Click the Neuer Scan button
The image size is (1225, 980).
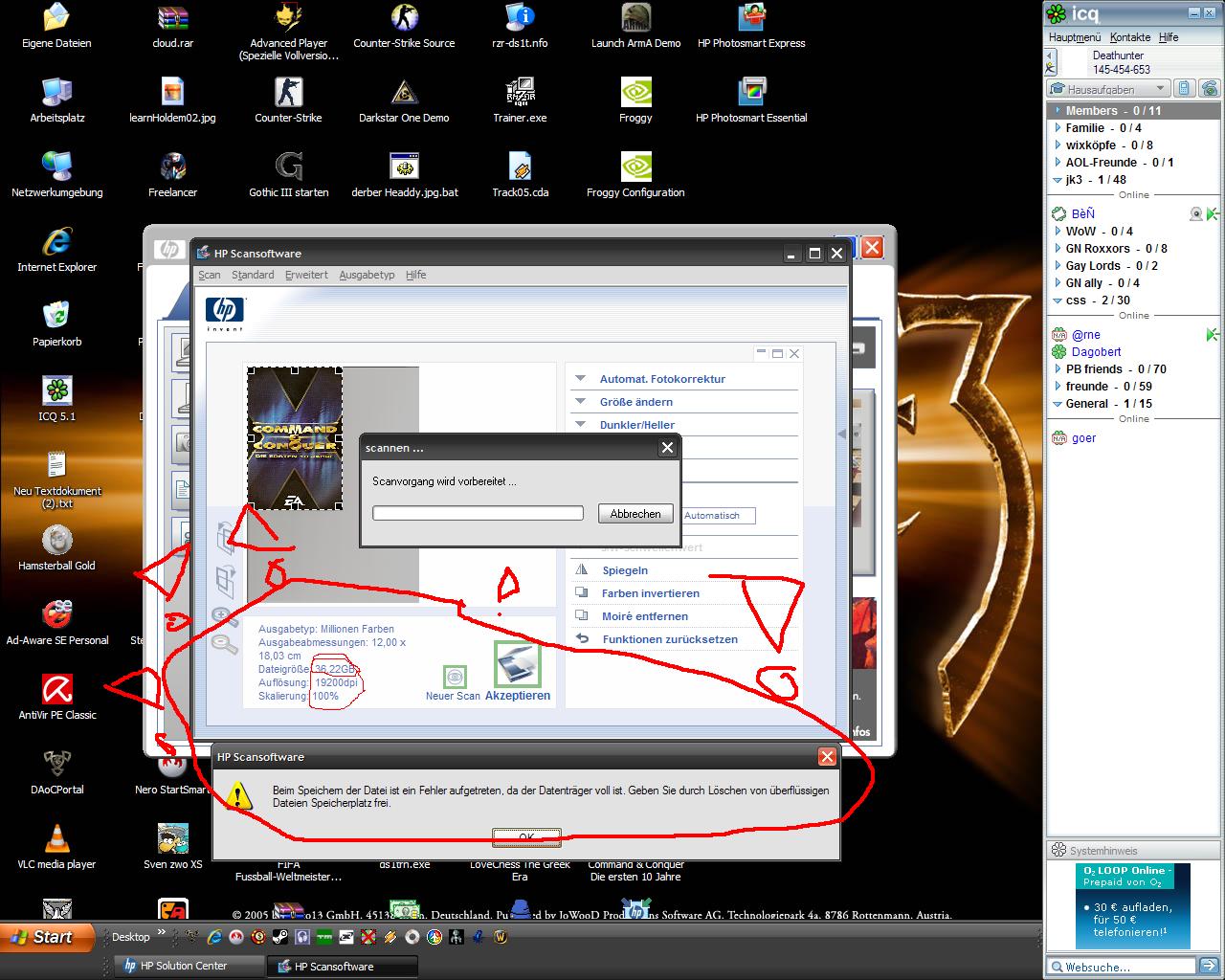(454, 683)
